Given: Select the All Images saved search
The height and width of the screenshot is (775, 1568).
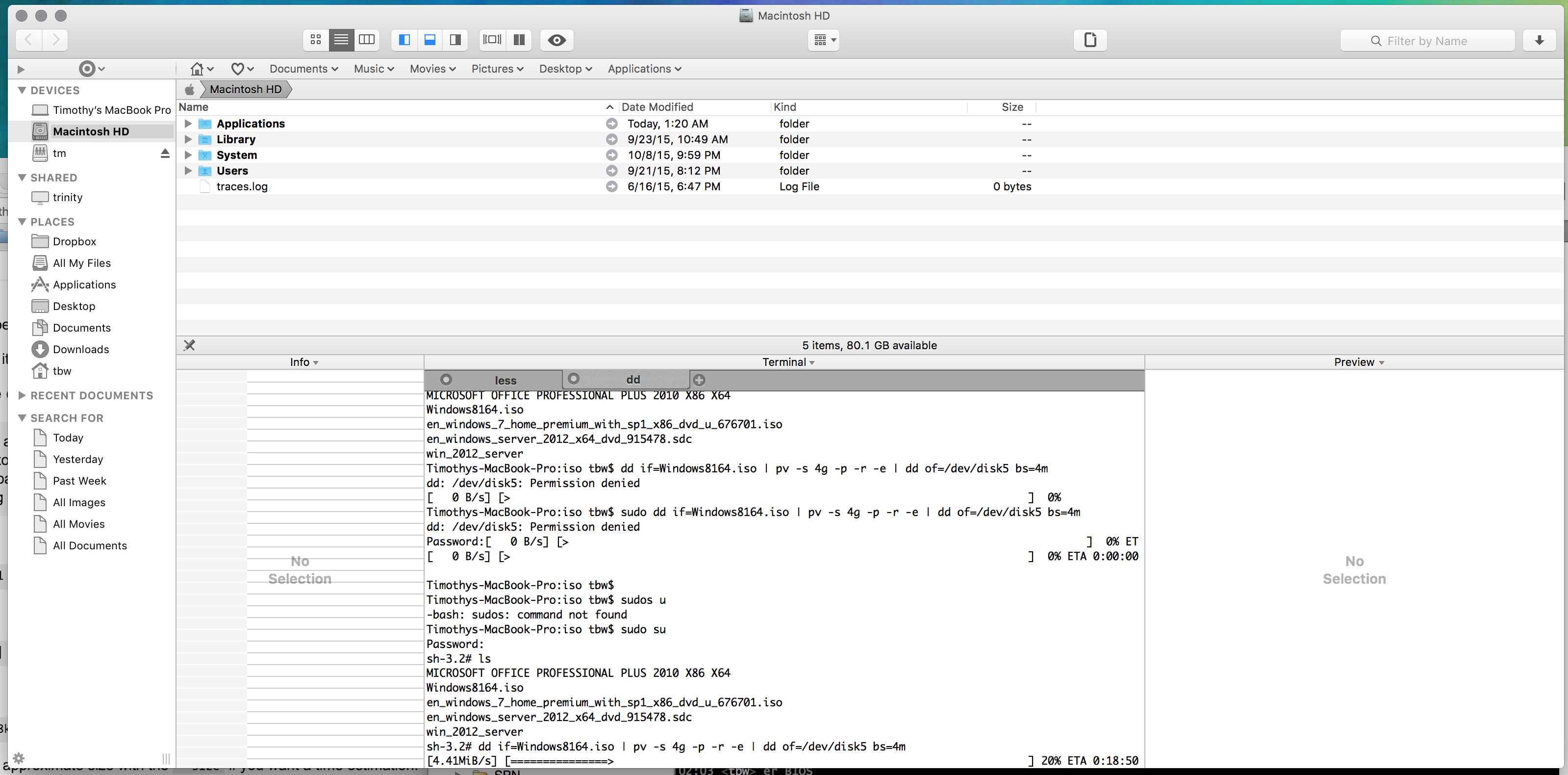Looking at the screenshot, I should [70, 503].
